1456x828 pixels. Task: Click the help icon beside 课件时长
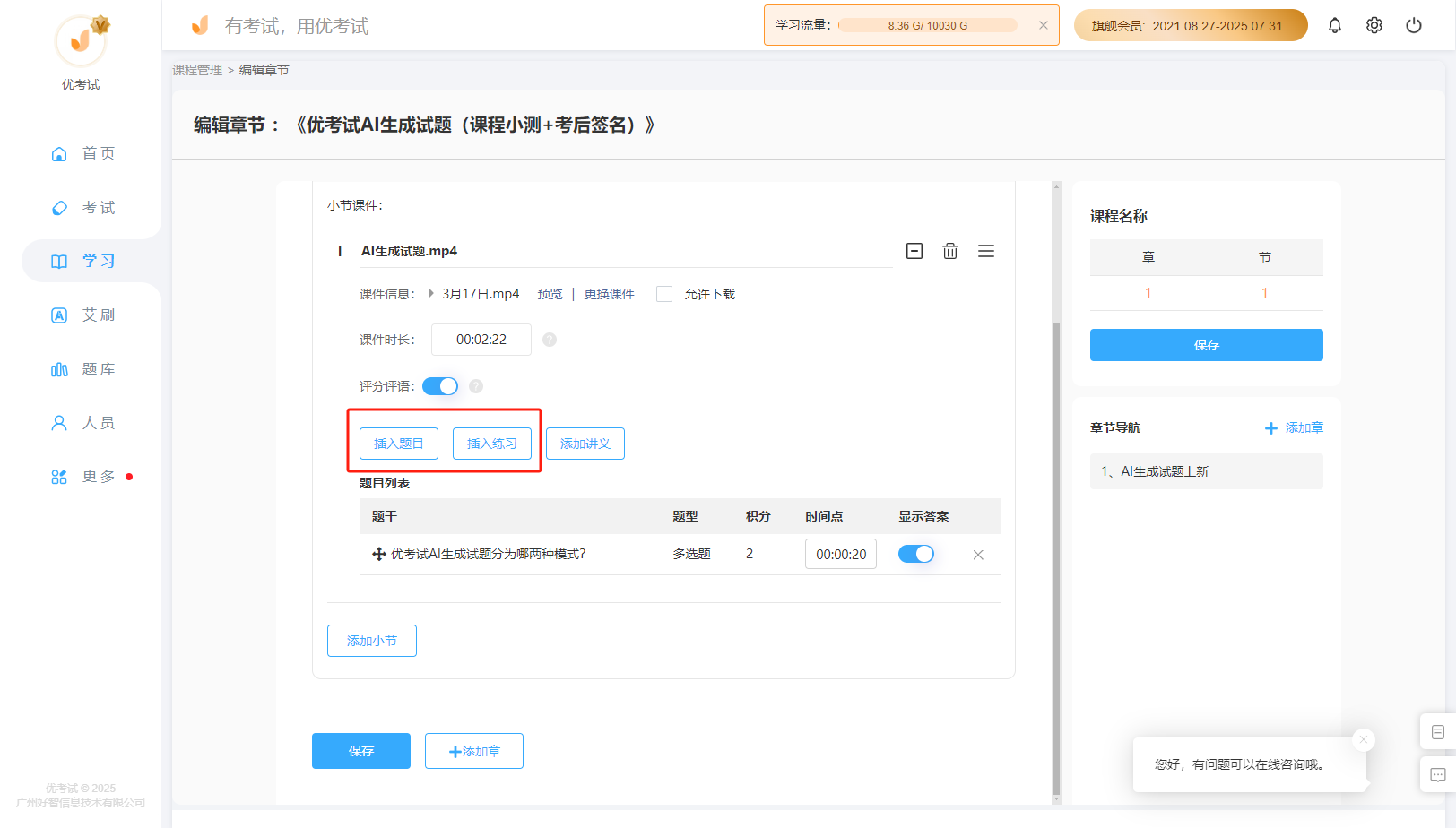[x=550, y=340]
